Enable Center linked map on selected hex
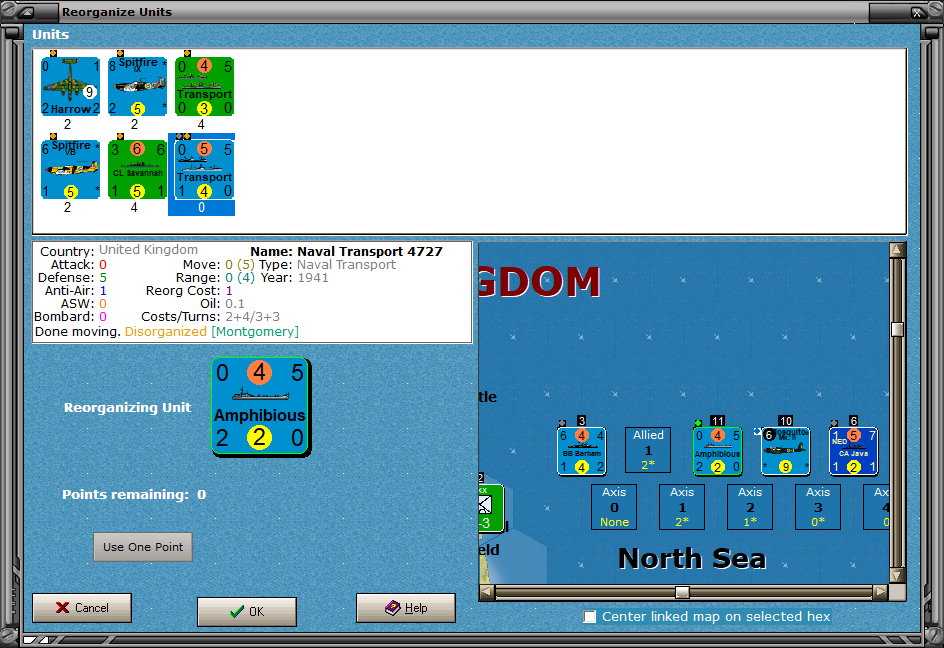Screen dimensions: 944x648 [590, 617]
